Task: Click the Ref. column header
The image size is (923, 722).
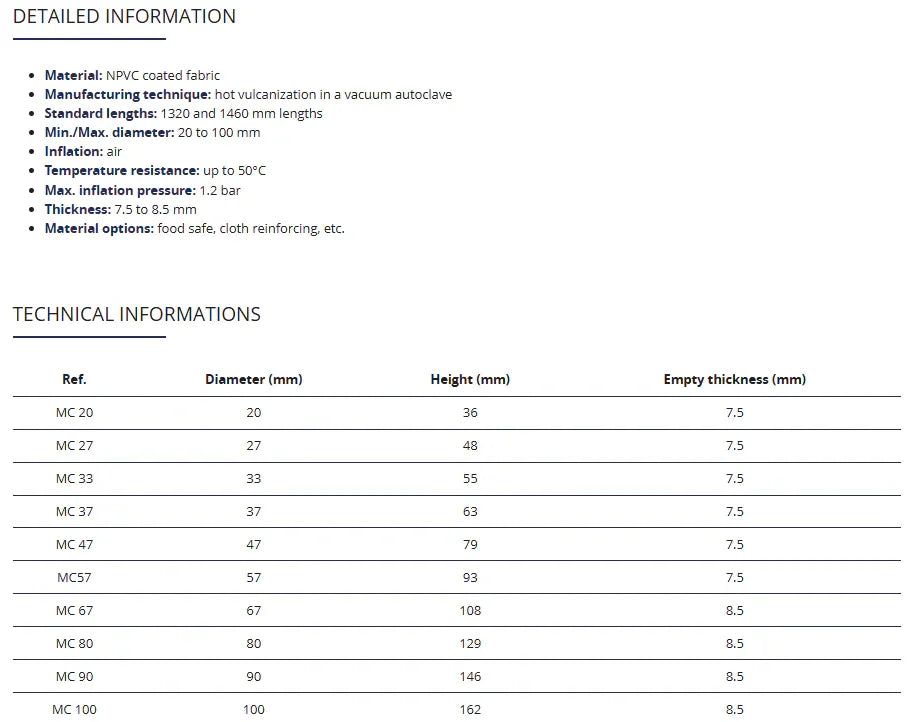Action: [74, 380]
